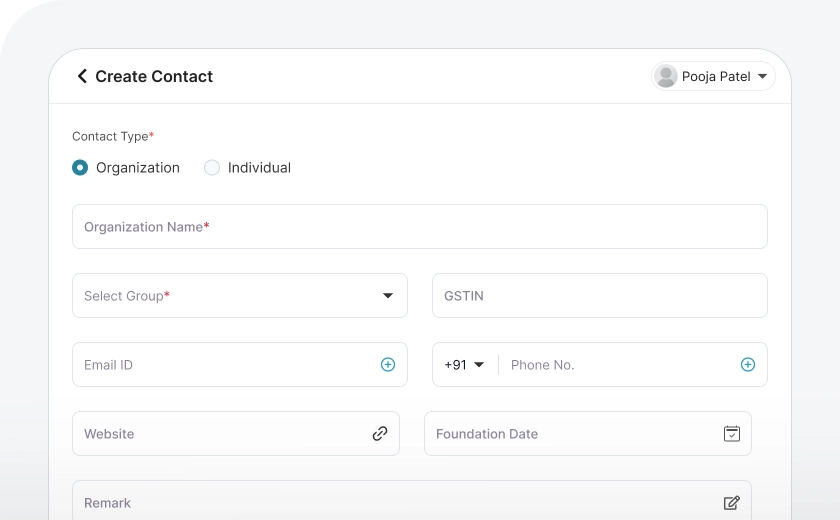Click the Organization Name input field

[420, 227]
